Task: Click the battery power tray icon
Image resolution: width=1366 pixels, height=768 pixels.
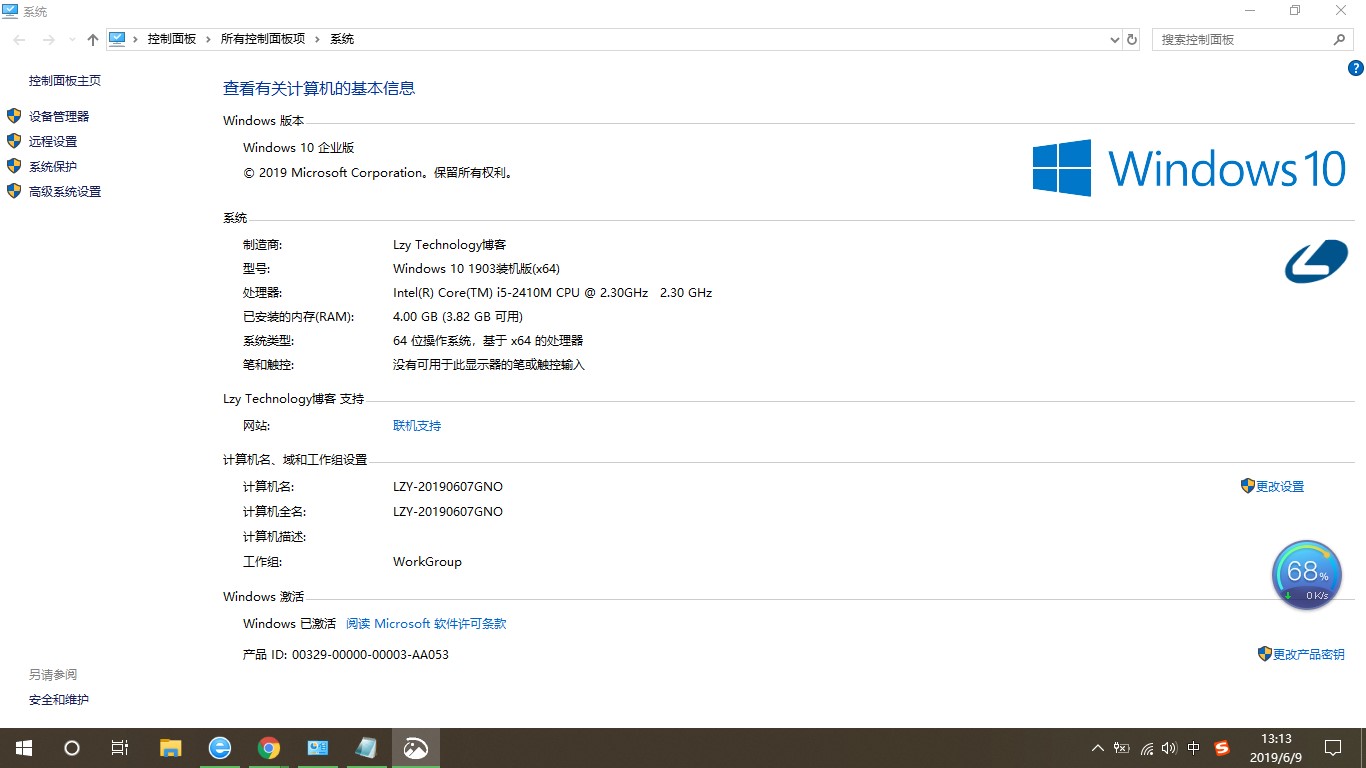Action: click(x=1122, y=748)
